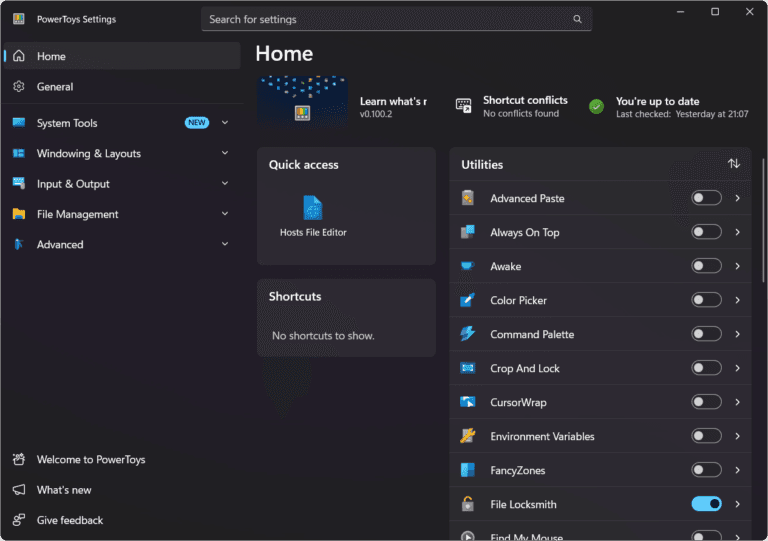Click the Awake coffee cup icon

coord(468,266)
